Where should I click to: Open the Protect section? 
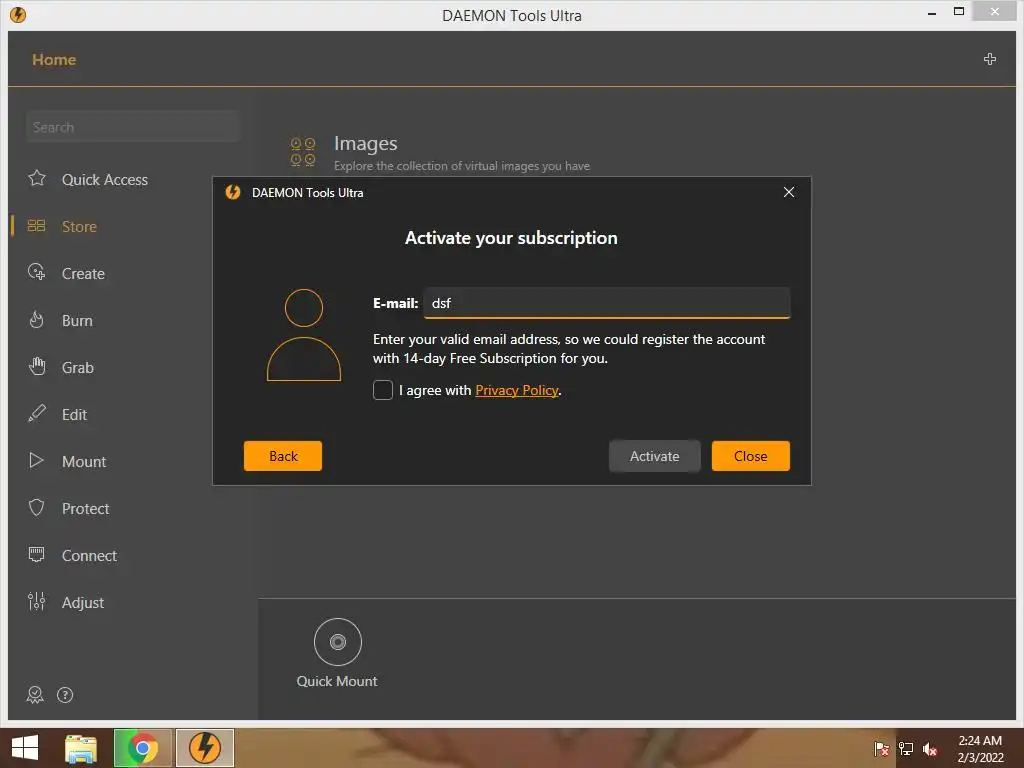[x=86, y=509]
